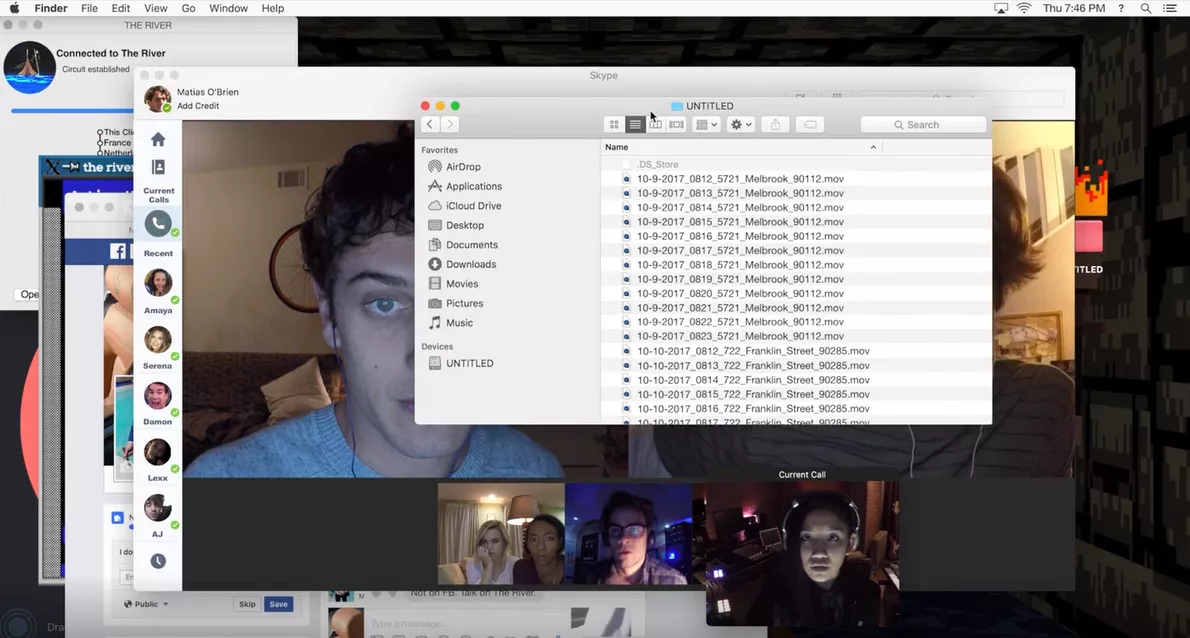Image resolution: width=1190 pixels, height=638 pixels.
Task: Open the Window menu
Action: [x=228, y=8]
